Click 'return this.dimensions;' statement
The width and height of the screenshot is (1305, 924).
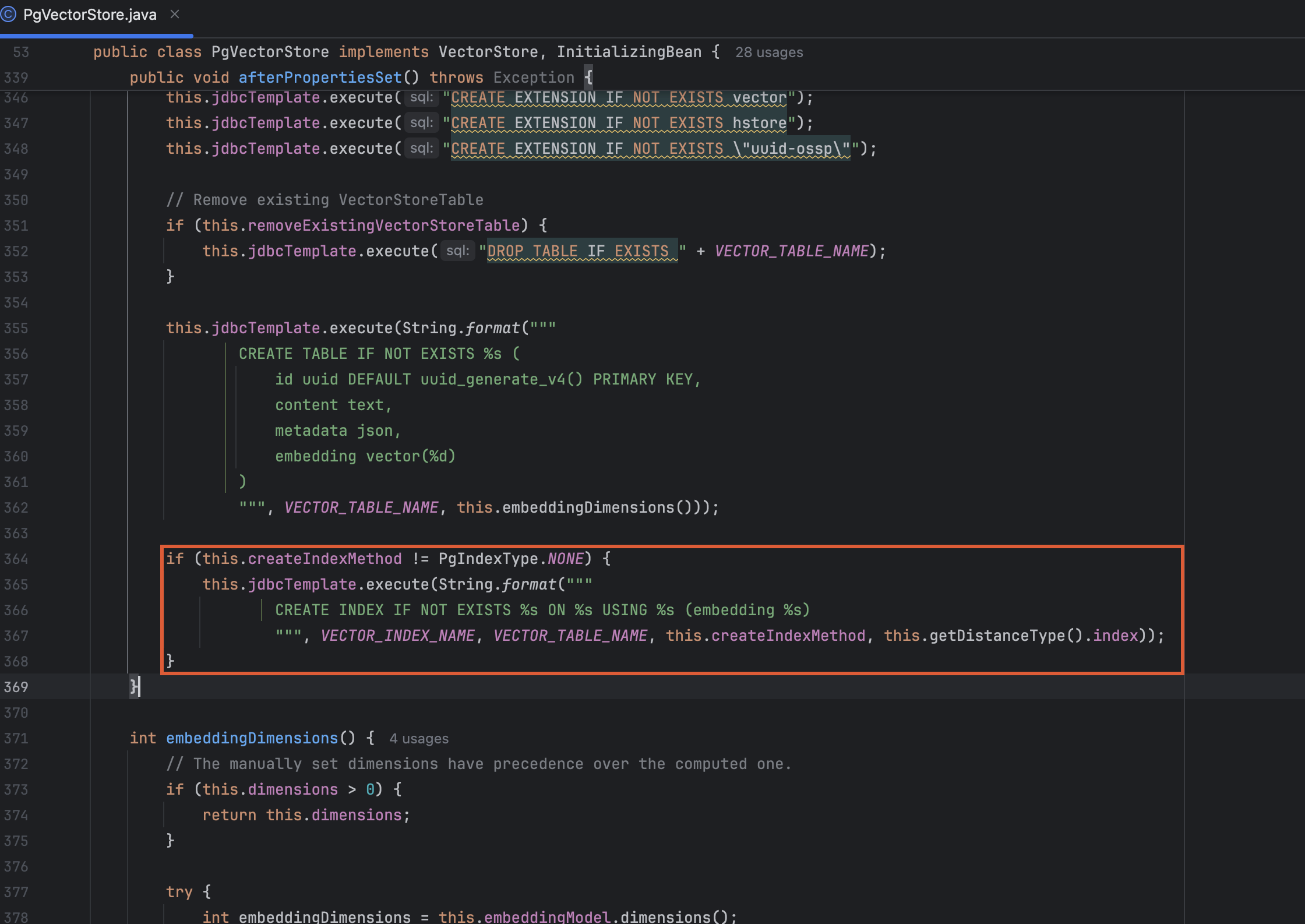(x=306, y=815)
